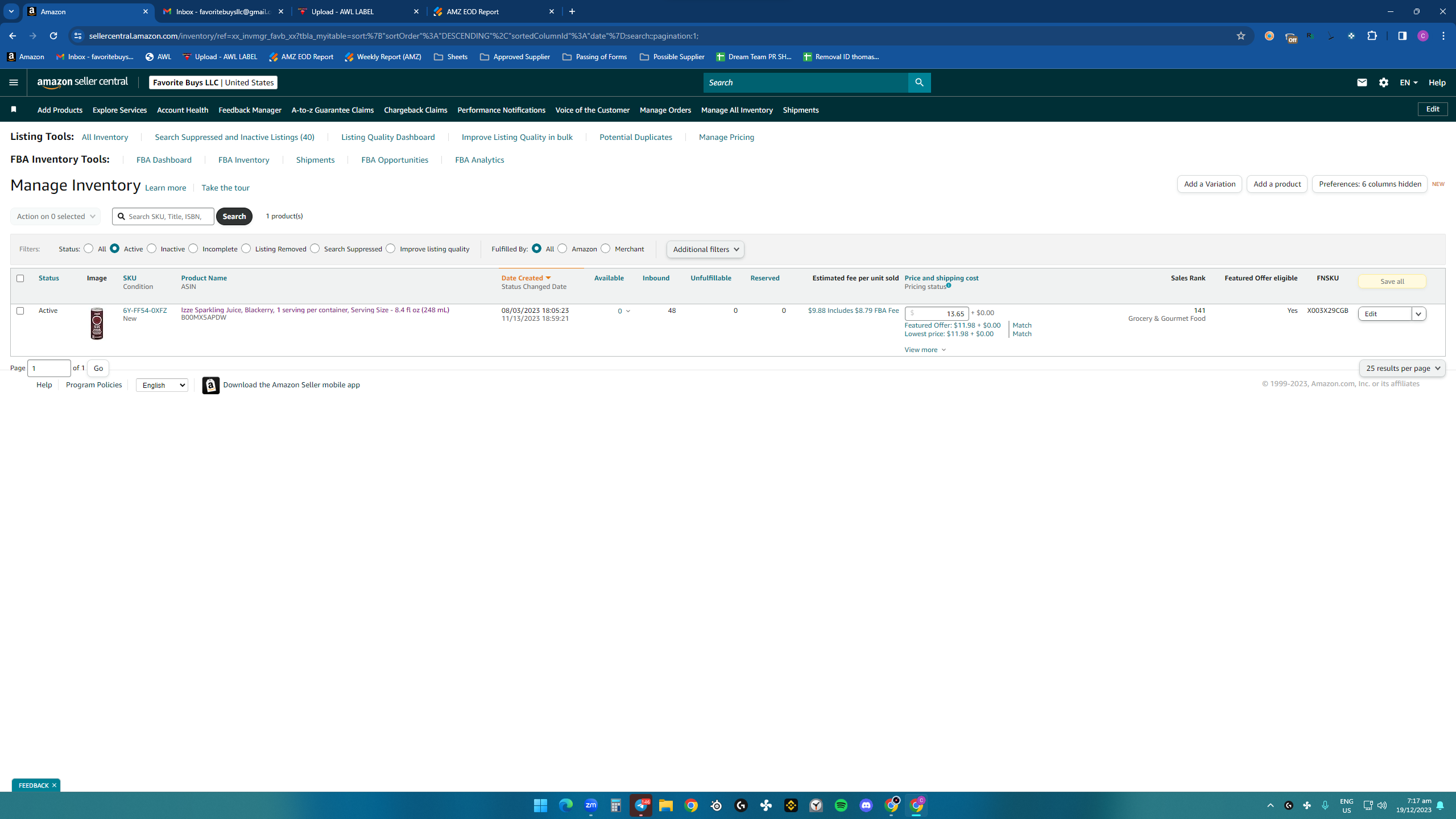Switch to the Upload - AWL LABEL tab
Viewport: 1456px width, 819px height.
pyautogui.click(x=359, y=11)
